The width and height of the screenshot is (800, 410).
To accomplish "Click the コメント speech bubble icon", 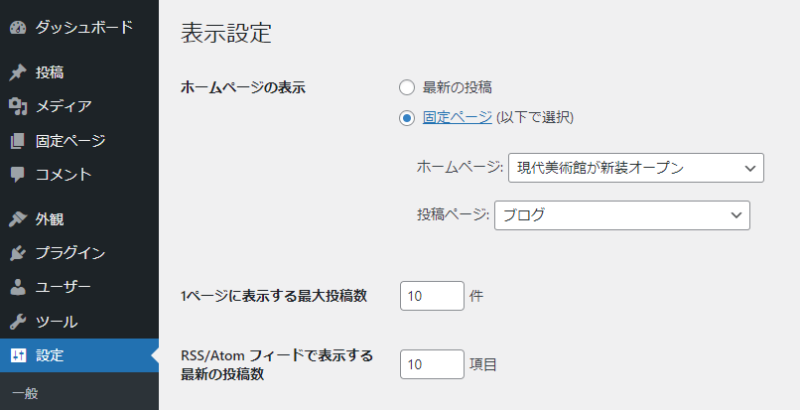I will [x=17, y=174].
